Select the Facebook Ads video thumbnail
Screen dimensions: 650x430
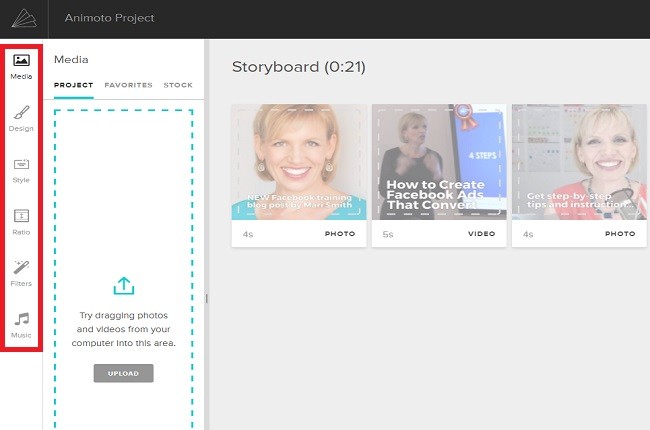pos(438,160)
